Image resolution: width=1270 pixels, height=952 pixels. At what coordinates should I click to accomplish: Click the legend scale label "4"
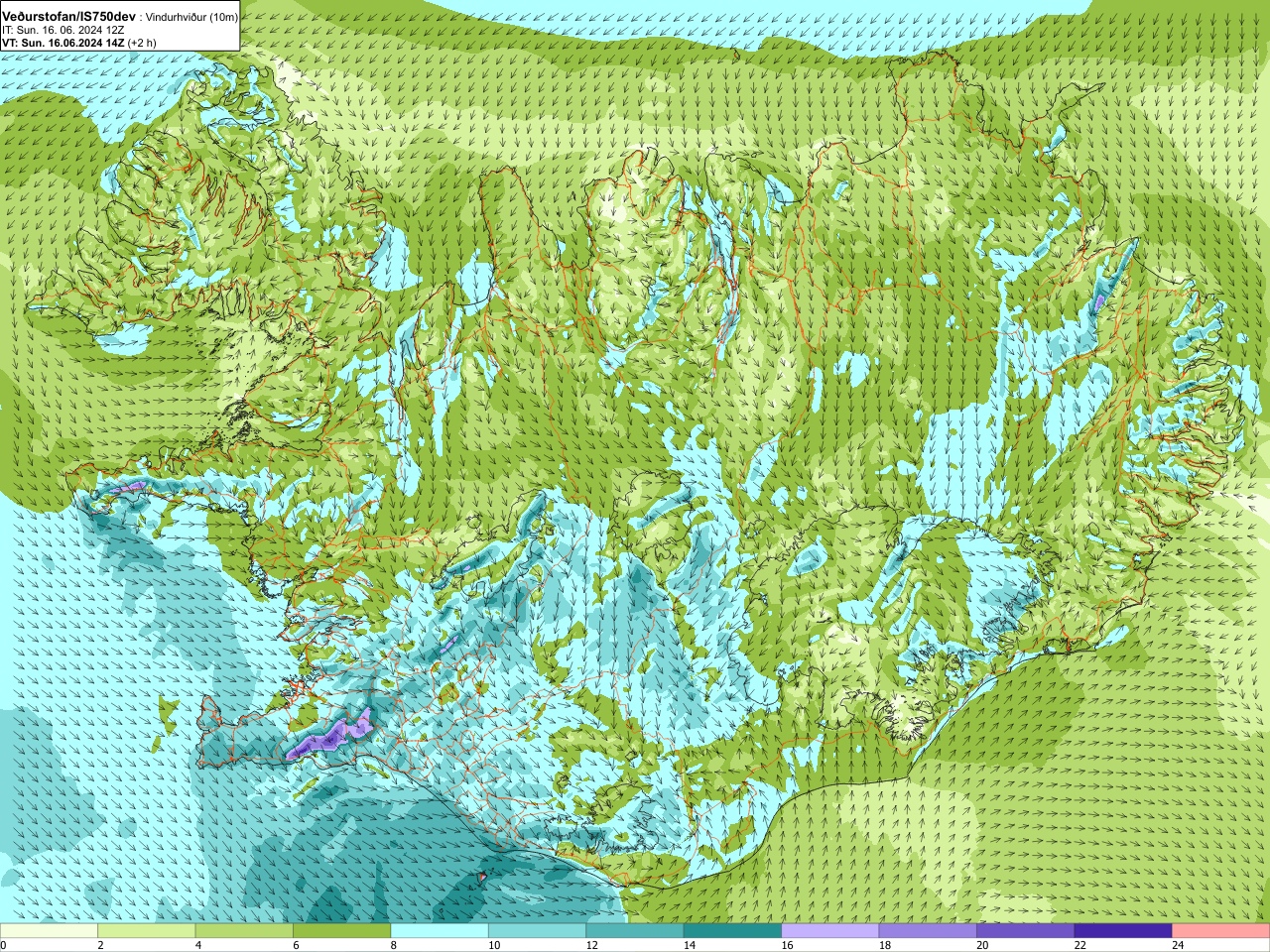click(x=197, y=945)
